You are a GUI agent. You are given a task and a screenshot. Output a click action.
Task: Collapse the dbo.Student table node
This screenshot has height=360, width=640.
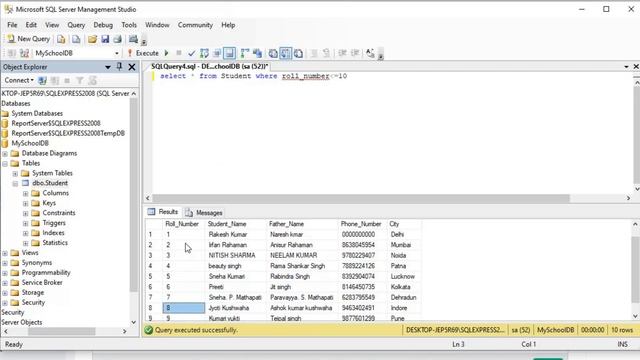click(15, 184)
